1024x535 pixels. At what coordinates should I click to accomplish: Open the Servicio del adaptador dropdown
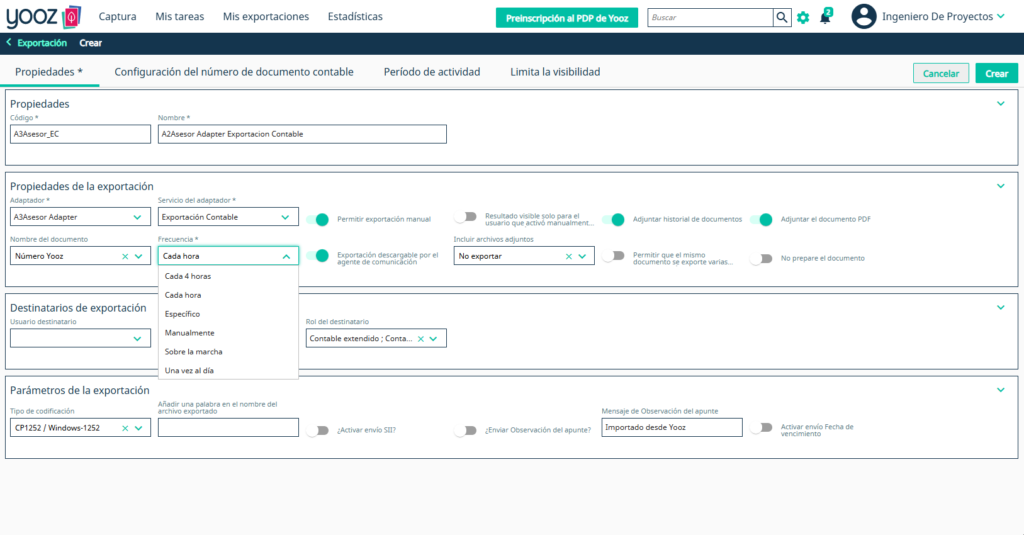click(228, 217)
